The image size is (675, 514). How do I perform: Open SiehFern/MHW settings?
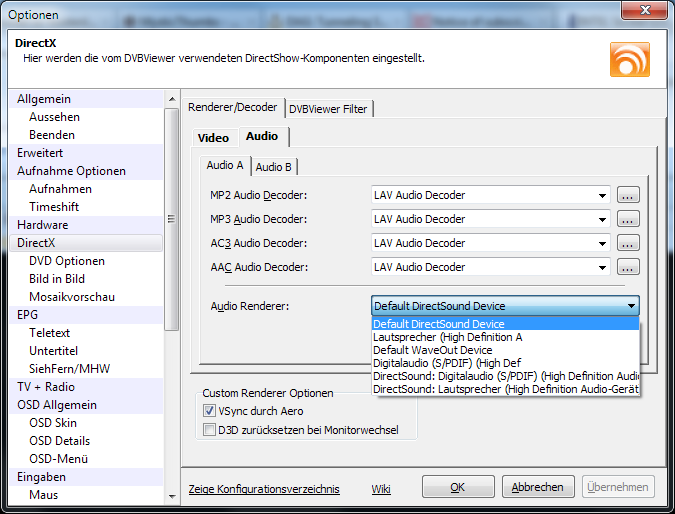click(86, 369)
